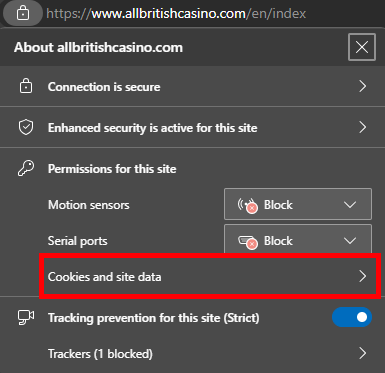Click Enhanced security is active text
The image size is (385, 373).
[x=153, y=128]
